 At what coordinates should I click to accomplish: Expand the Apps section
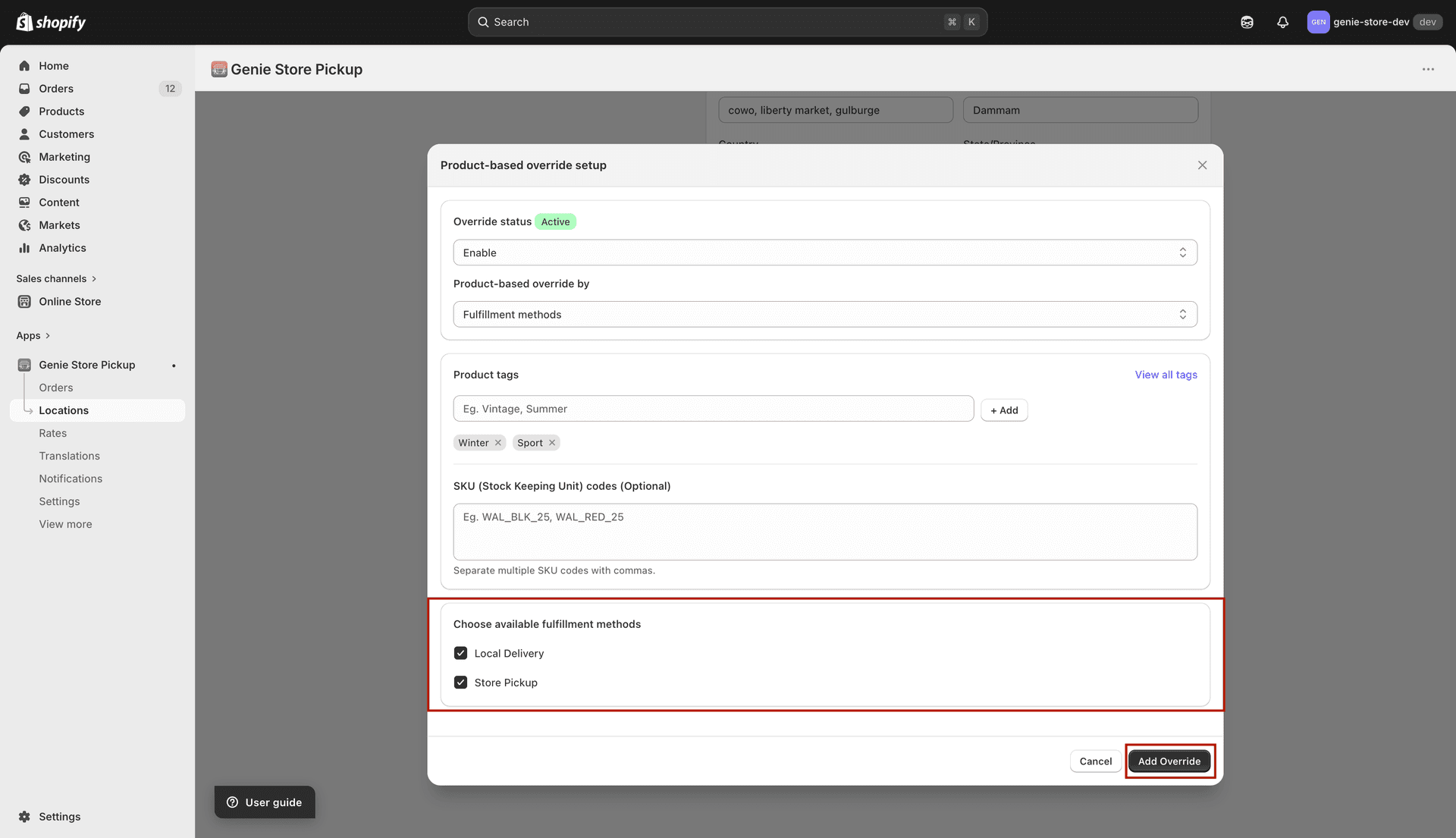[33, 336]
